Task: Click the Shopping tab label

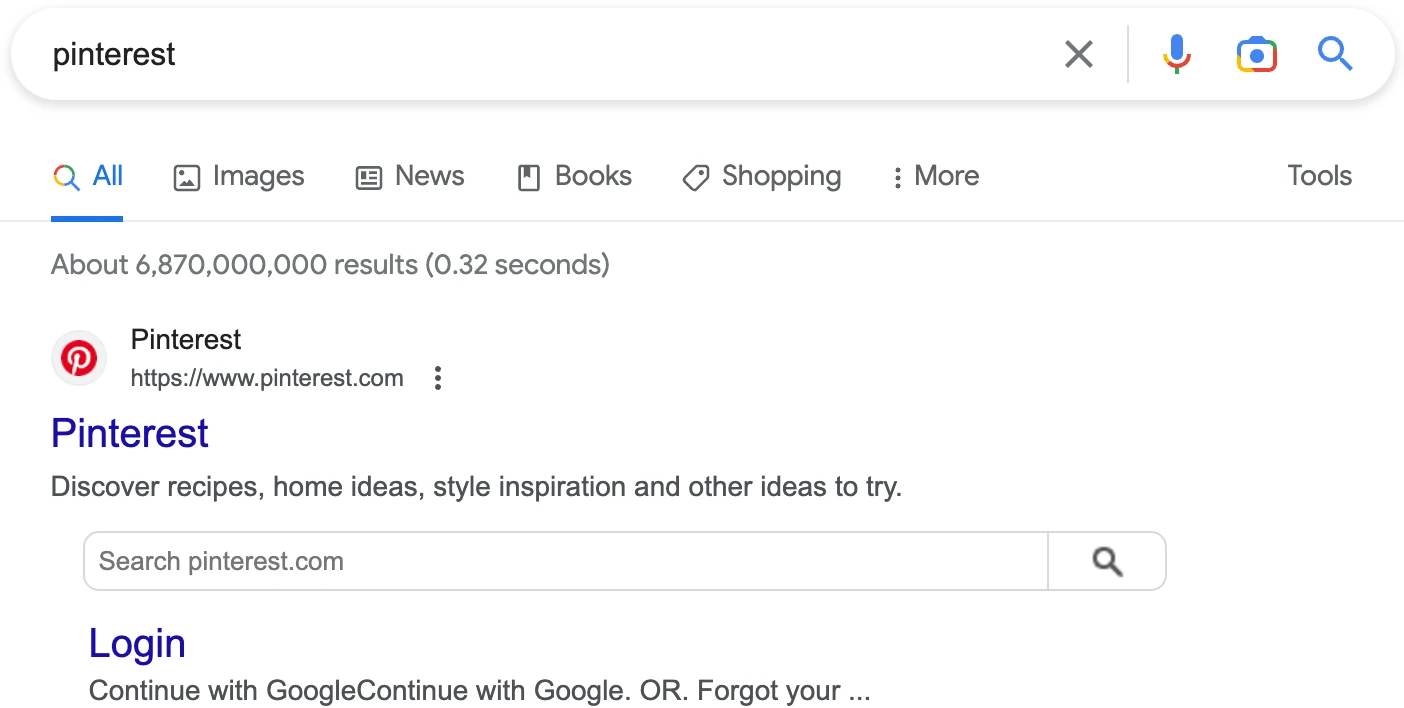Action: point(781,176)
